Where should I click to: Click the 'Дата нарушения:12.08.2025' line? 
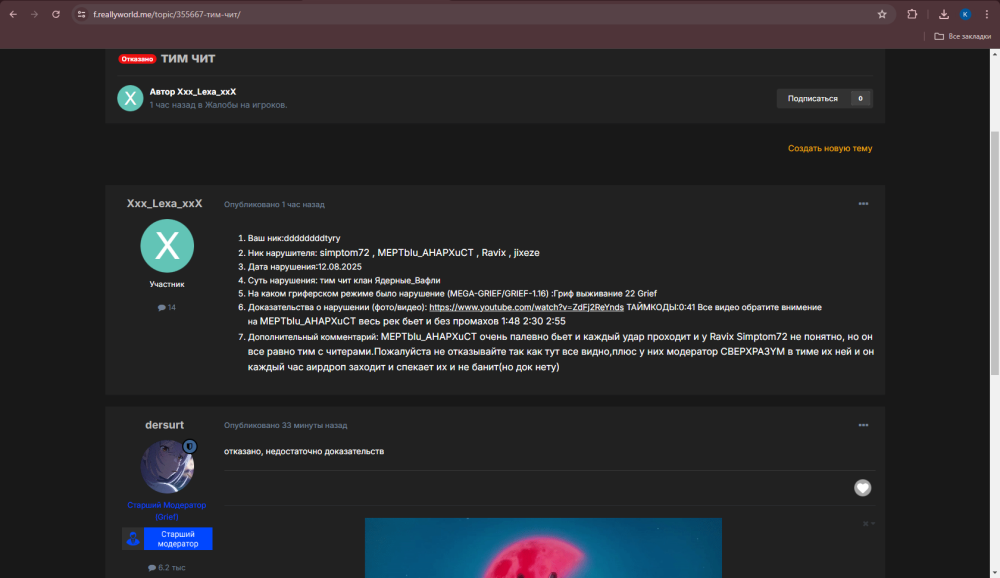point(305,267)
